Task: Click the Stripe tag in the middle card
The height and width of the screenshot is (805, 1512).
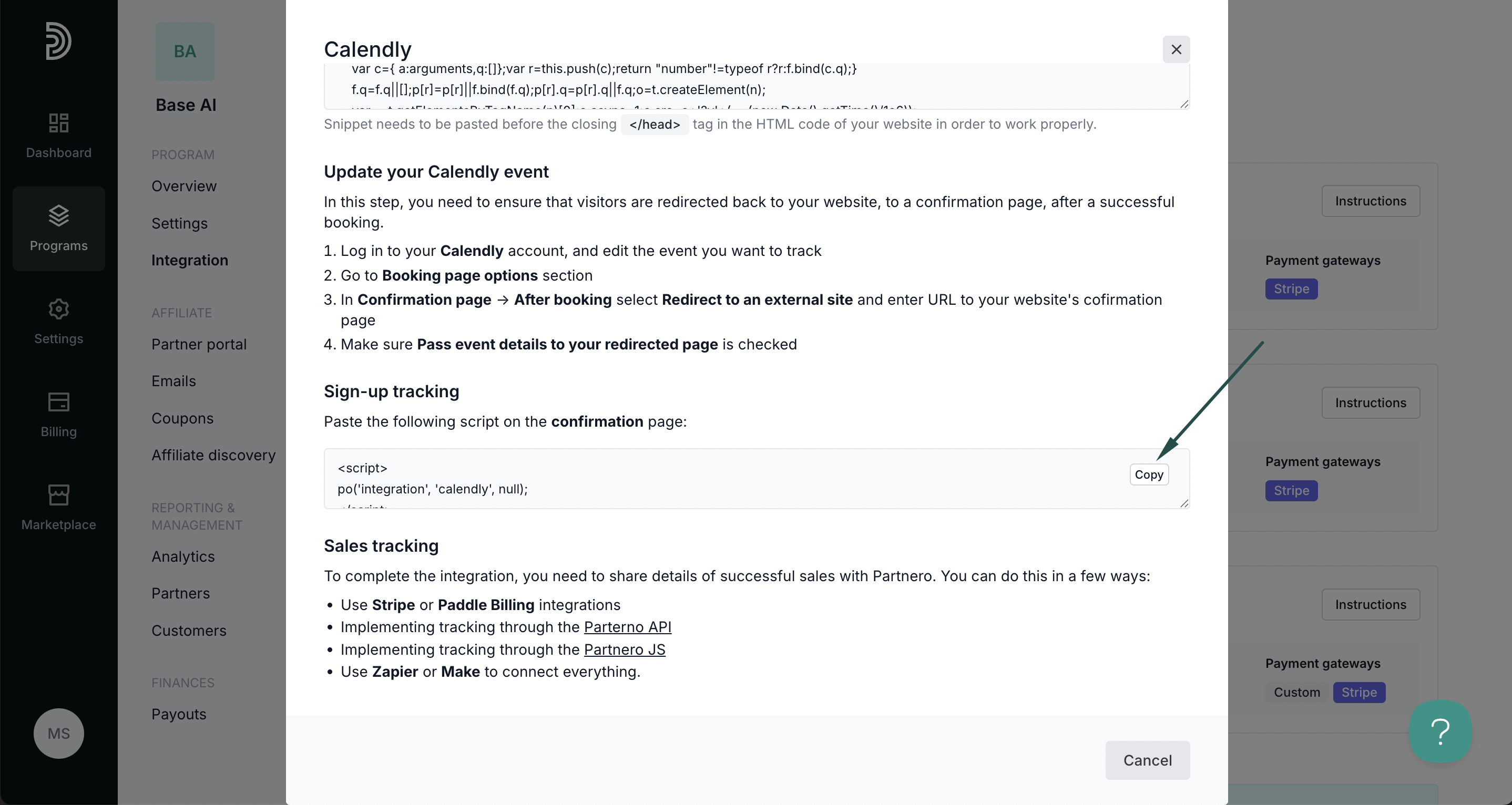Action: 1291,490
